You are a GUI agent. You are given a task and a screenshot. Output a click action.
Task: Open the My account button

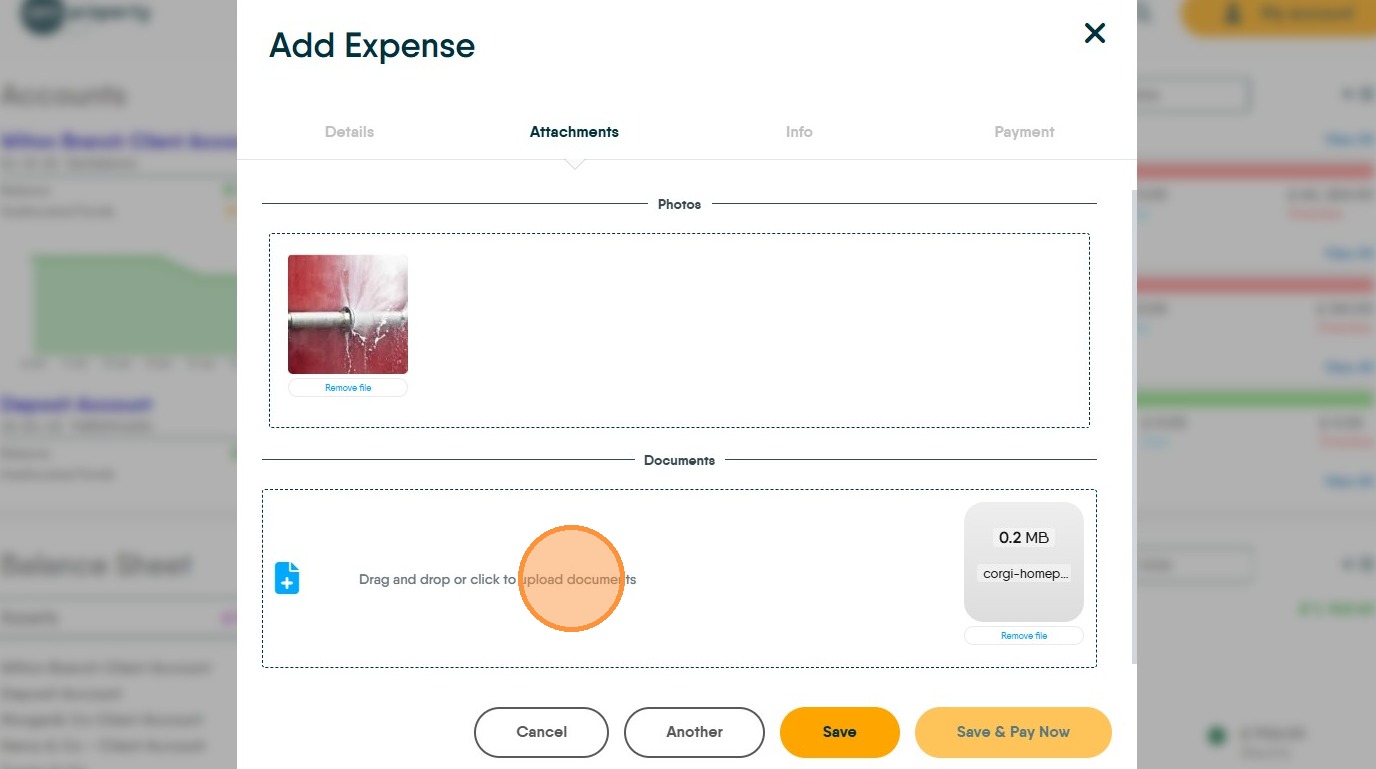click(1278, 15)
